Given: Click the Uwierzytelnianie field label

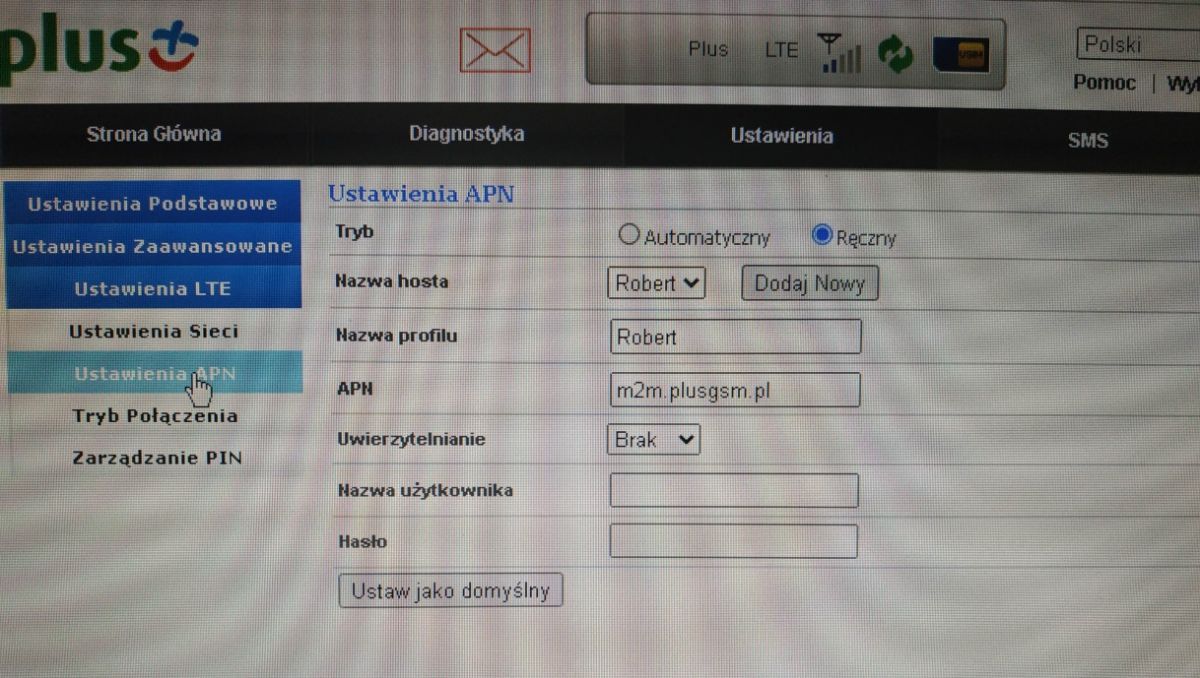Looking at the screenshot, I should [410, 438].
